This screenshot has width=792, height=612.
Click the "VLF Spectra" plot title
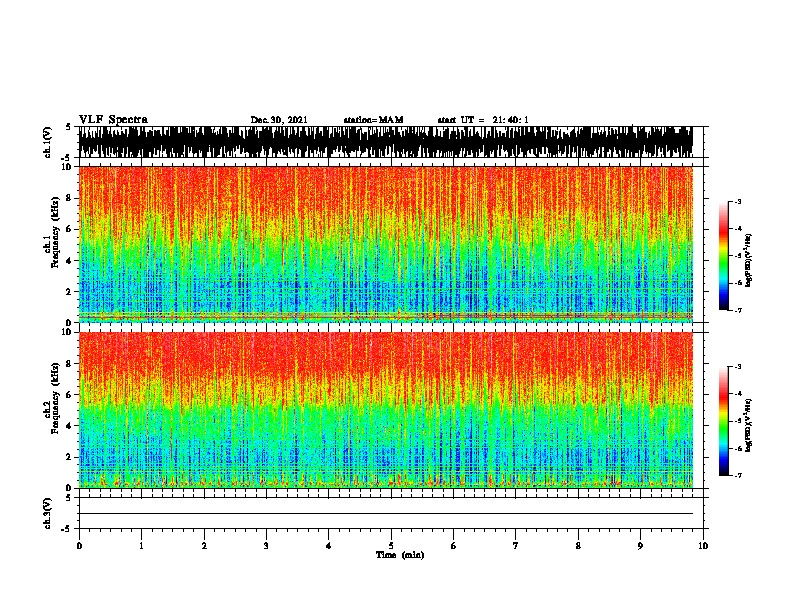(113, 119)
